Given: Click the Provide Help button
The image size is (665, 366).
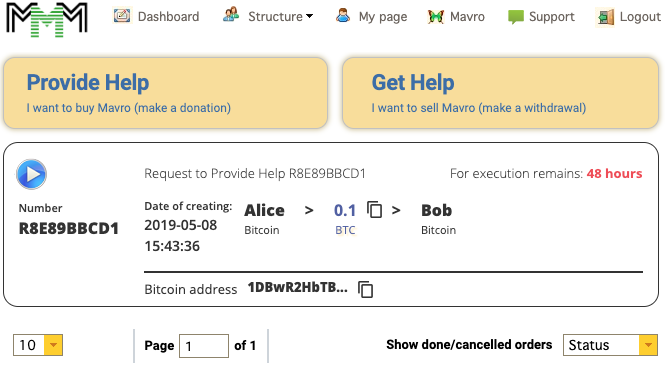Looking at the screenshot, I should click(x=165, y=93).
